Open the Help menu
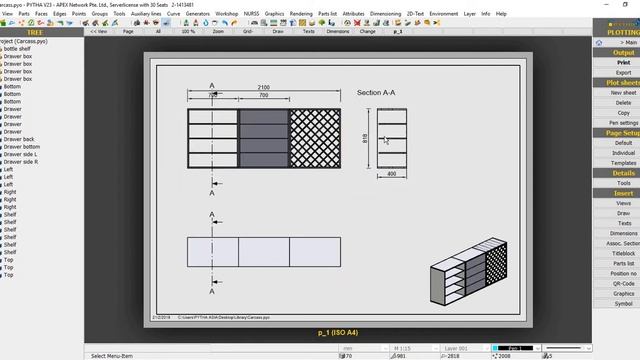The image size is (640, 360). pos(501,14)
